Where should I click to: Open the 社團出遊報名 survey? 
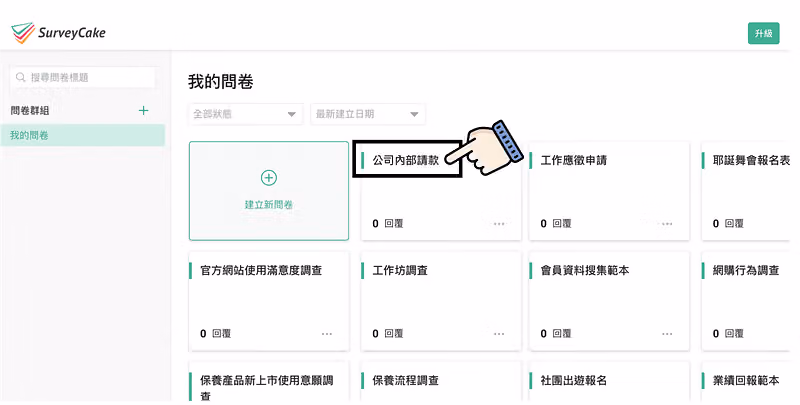point(573,380)
